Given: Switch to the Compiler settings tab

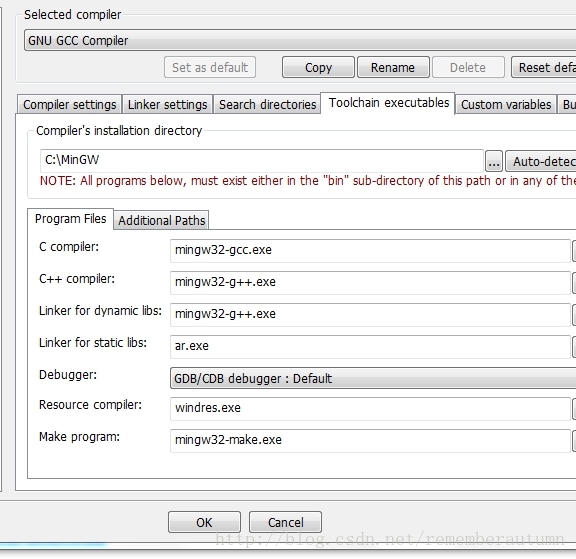Looking at the screenshot, I should click(69, 105).
